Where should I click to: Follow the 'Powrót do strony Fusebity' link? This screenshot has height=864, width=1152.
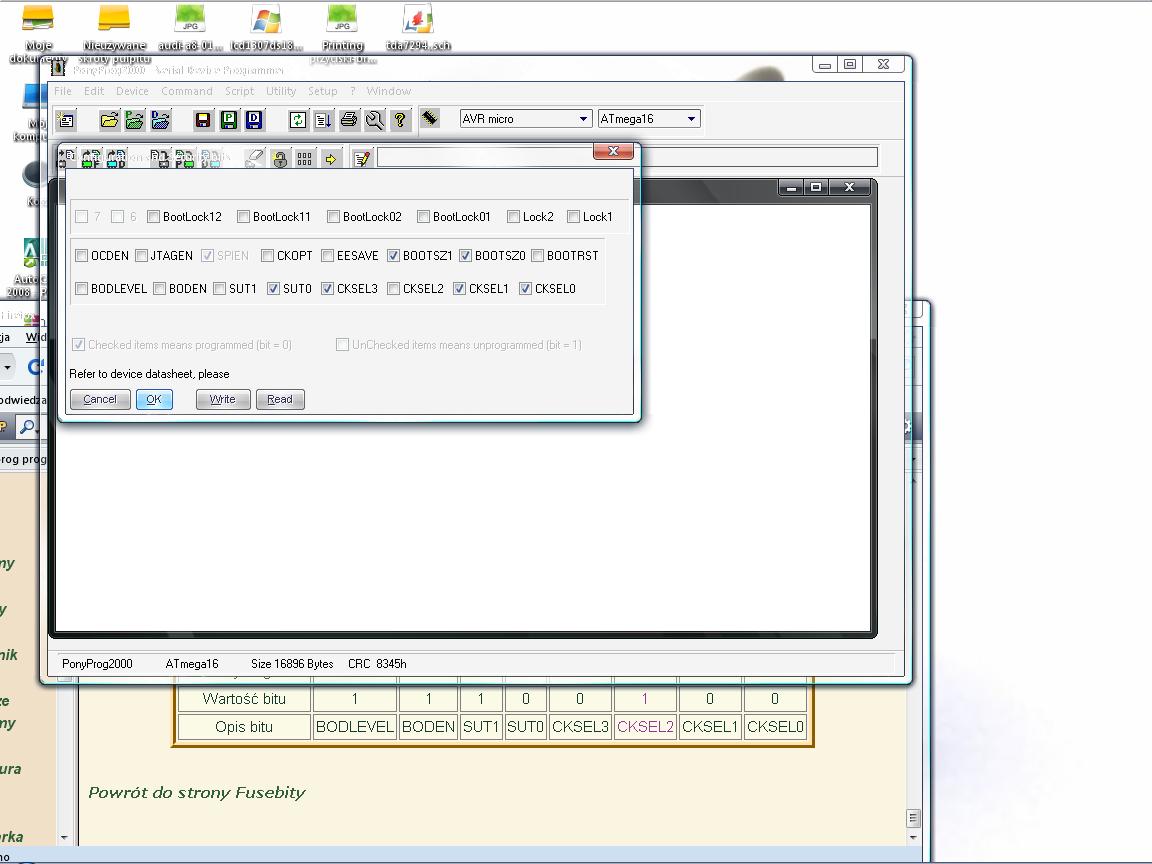[197, 793]
